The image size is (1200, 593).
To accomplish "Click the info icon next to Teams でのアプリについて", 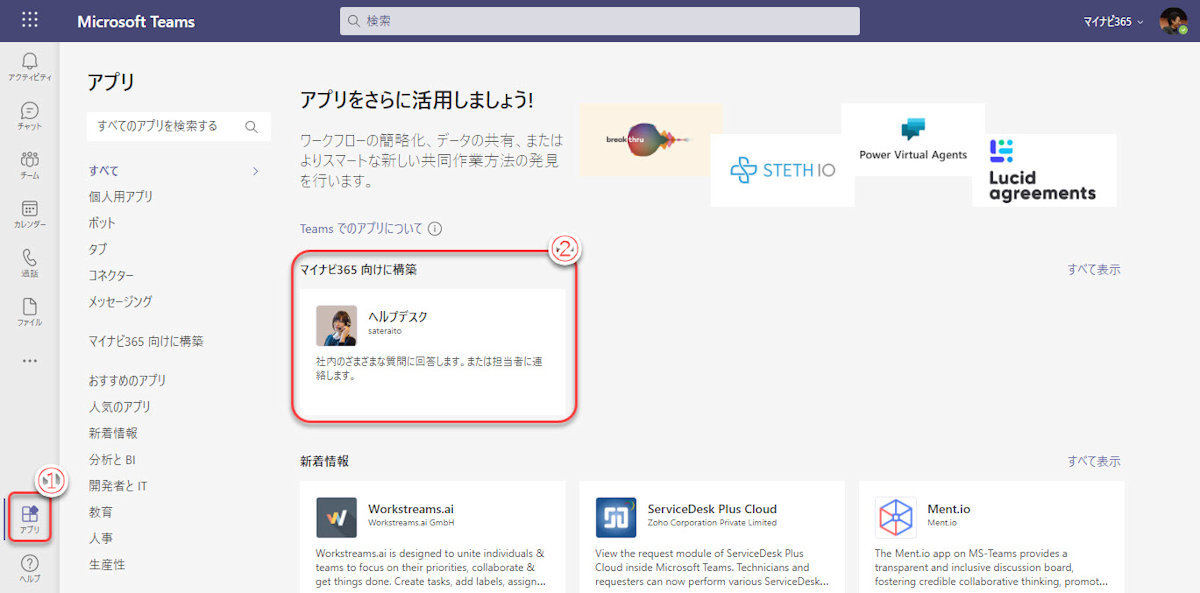I will click(x=435, y=229).
